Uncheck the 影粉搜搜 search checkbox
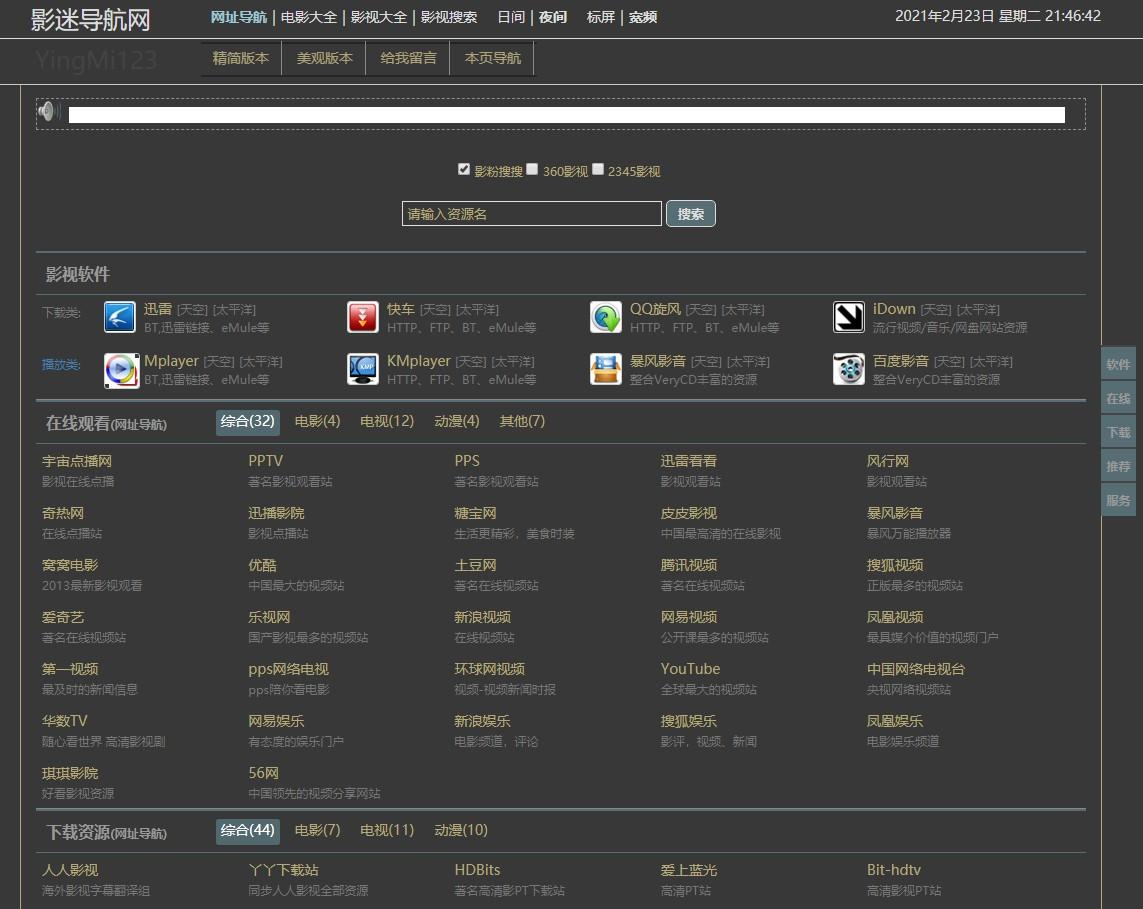The height and width of the screenshot is (909, 1143). tap(464, 170)
